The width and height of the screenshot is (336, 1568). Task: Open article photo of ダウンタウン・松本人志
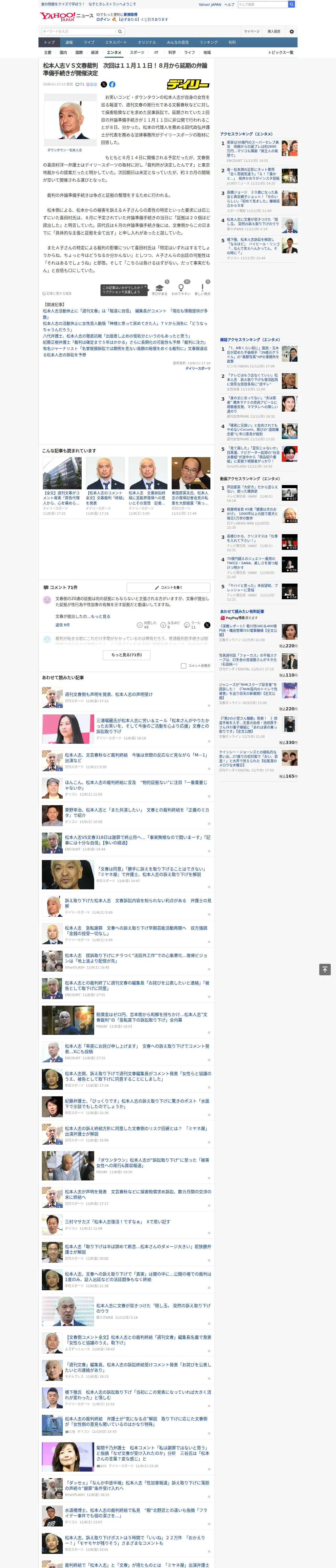point(70,119)
